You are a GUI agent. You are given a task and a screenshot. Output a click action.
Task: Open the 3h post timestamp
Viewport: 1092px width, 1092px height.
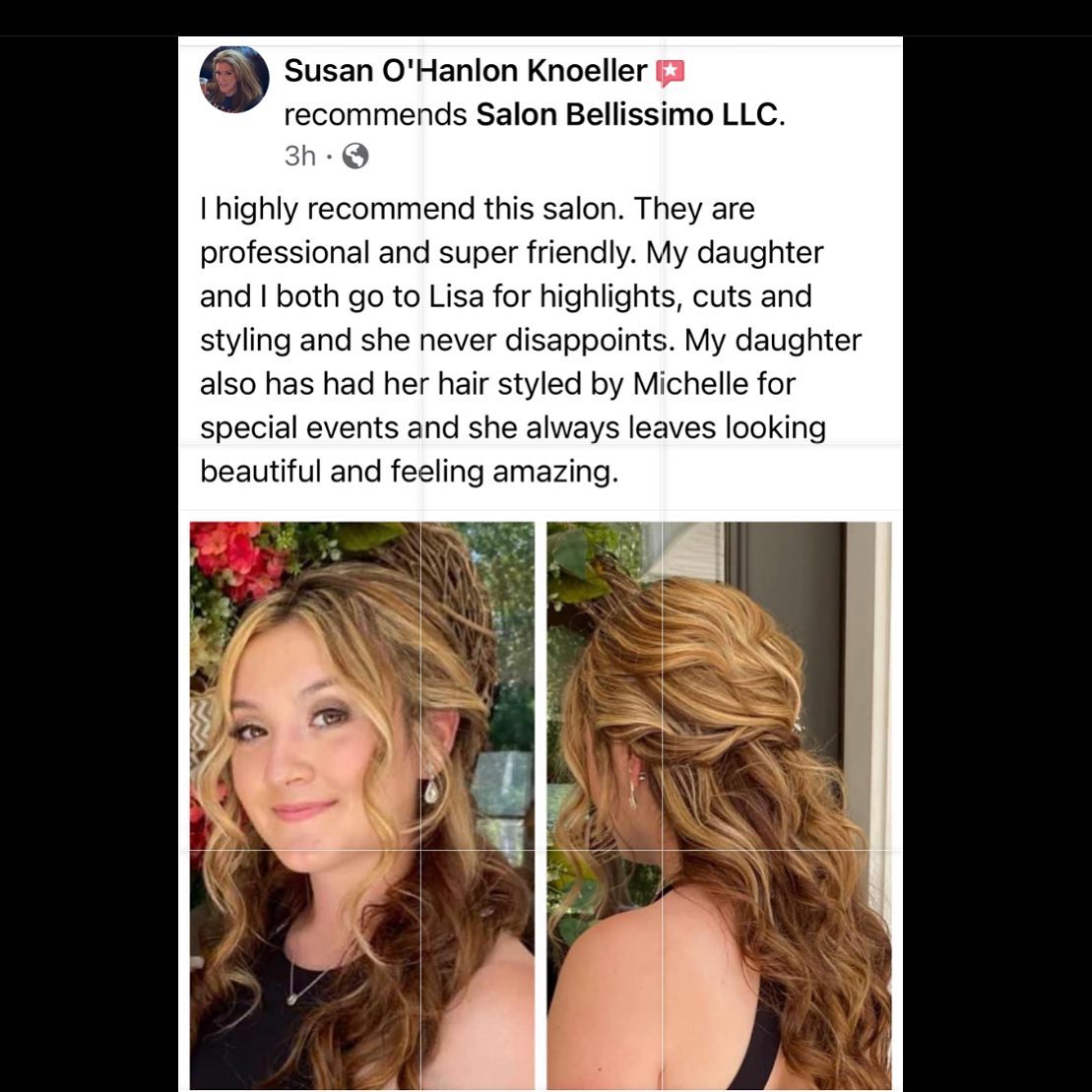pyautogui.click(x=300, y=156)
